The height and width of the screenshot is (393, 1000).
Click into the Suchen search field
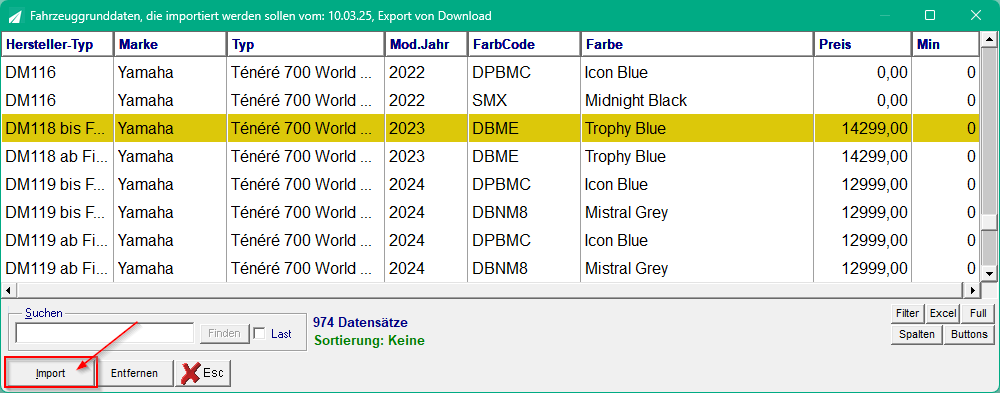point(105,333)
